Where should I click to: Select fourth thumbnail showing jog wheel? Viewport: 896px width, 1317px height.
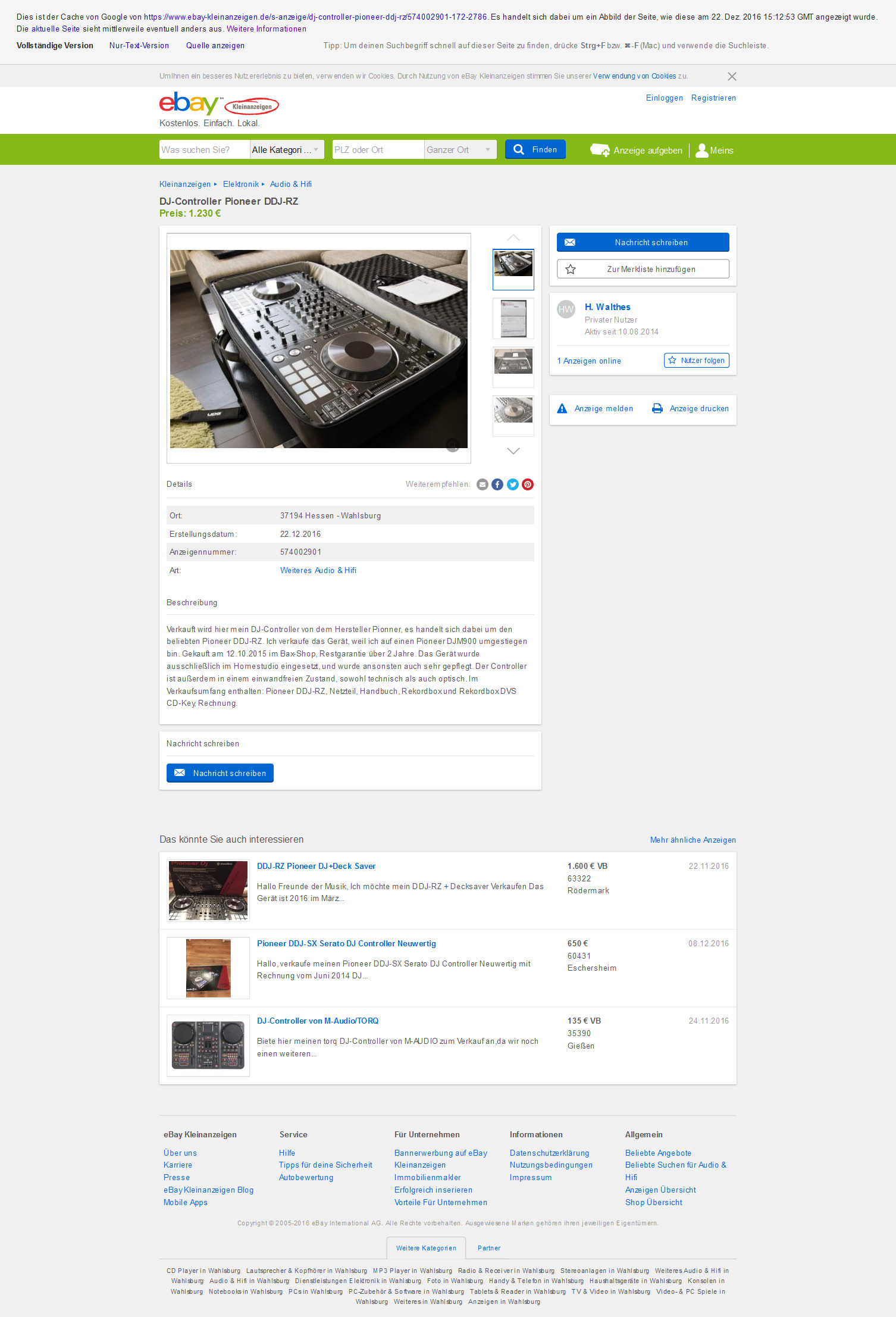pos(513,416)
